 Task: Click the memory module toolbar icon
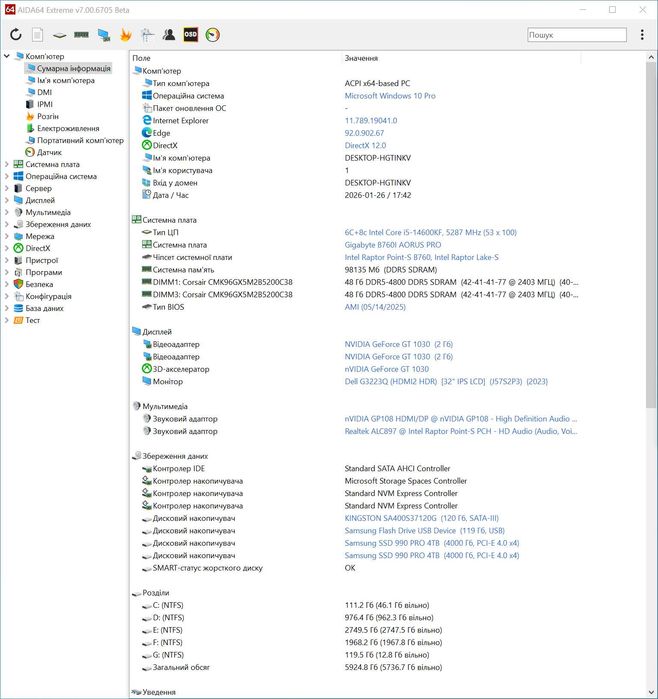coord(81,34)
